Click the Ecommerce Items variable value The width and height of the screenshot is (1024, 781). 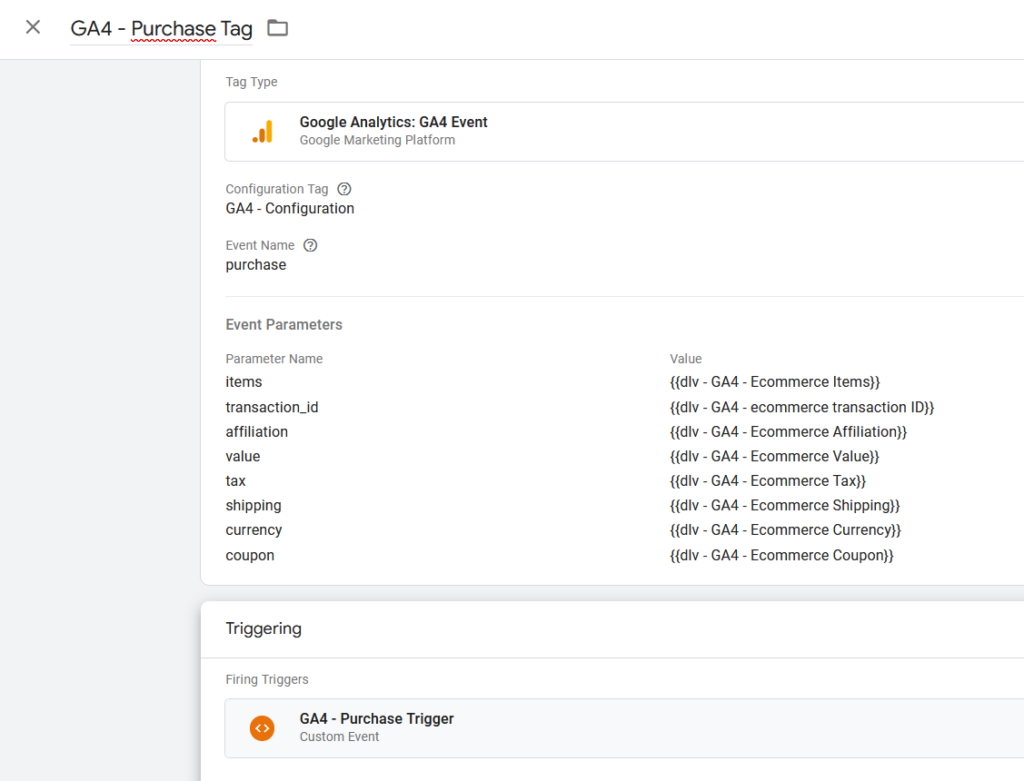tap(774, 382)
